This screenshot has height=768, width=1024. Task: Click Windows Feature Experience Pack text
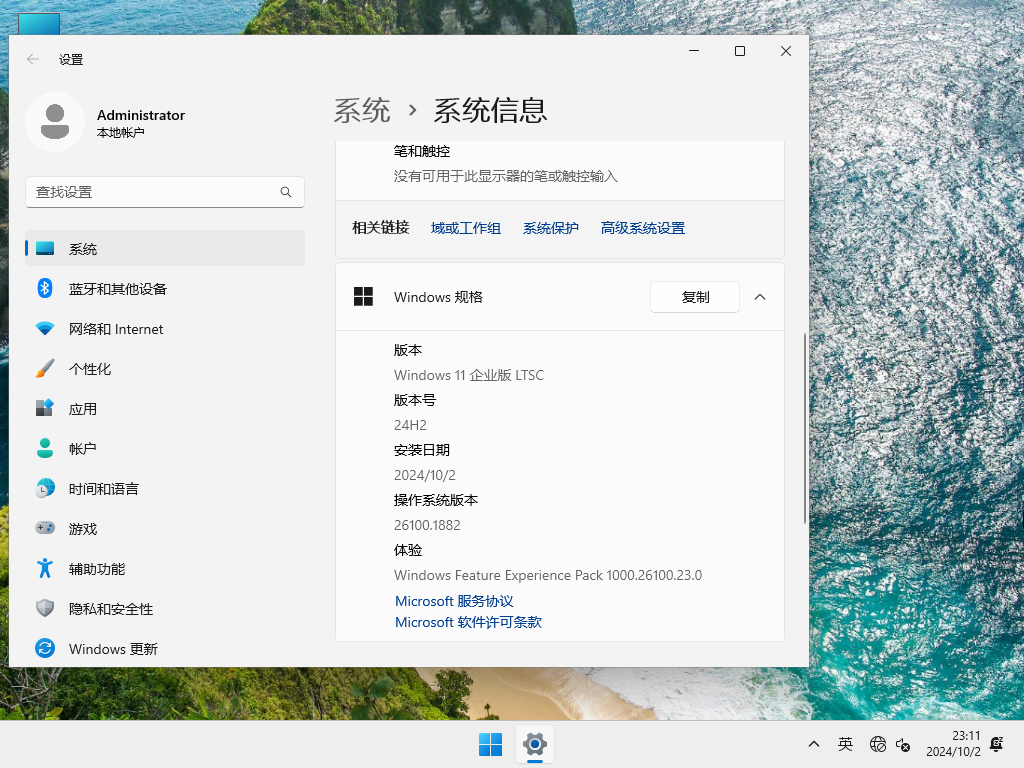click(548, 575)
